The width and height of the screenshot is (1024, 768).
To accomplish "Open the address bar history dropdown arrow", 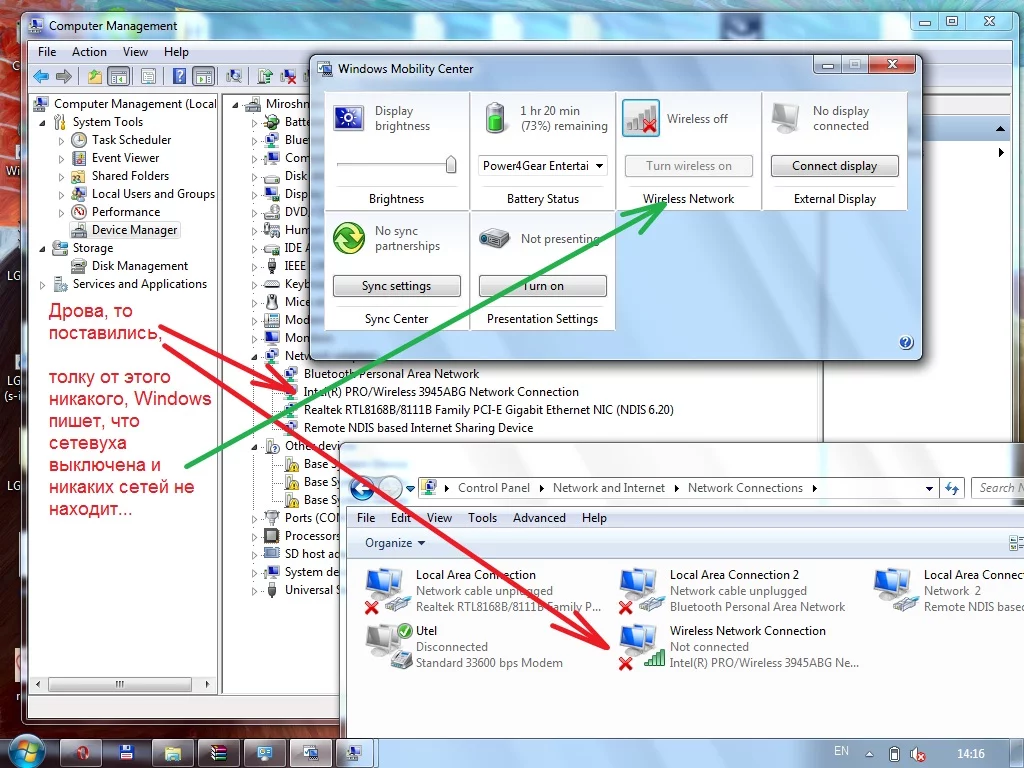I will click(x=929, y=488).
